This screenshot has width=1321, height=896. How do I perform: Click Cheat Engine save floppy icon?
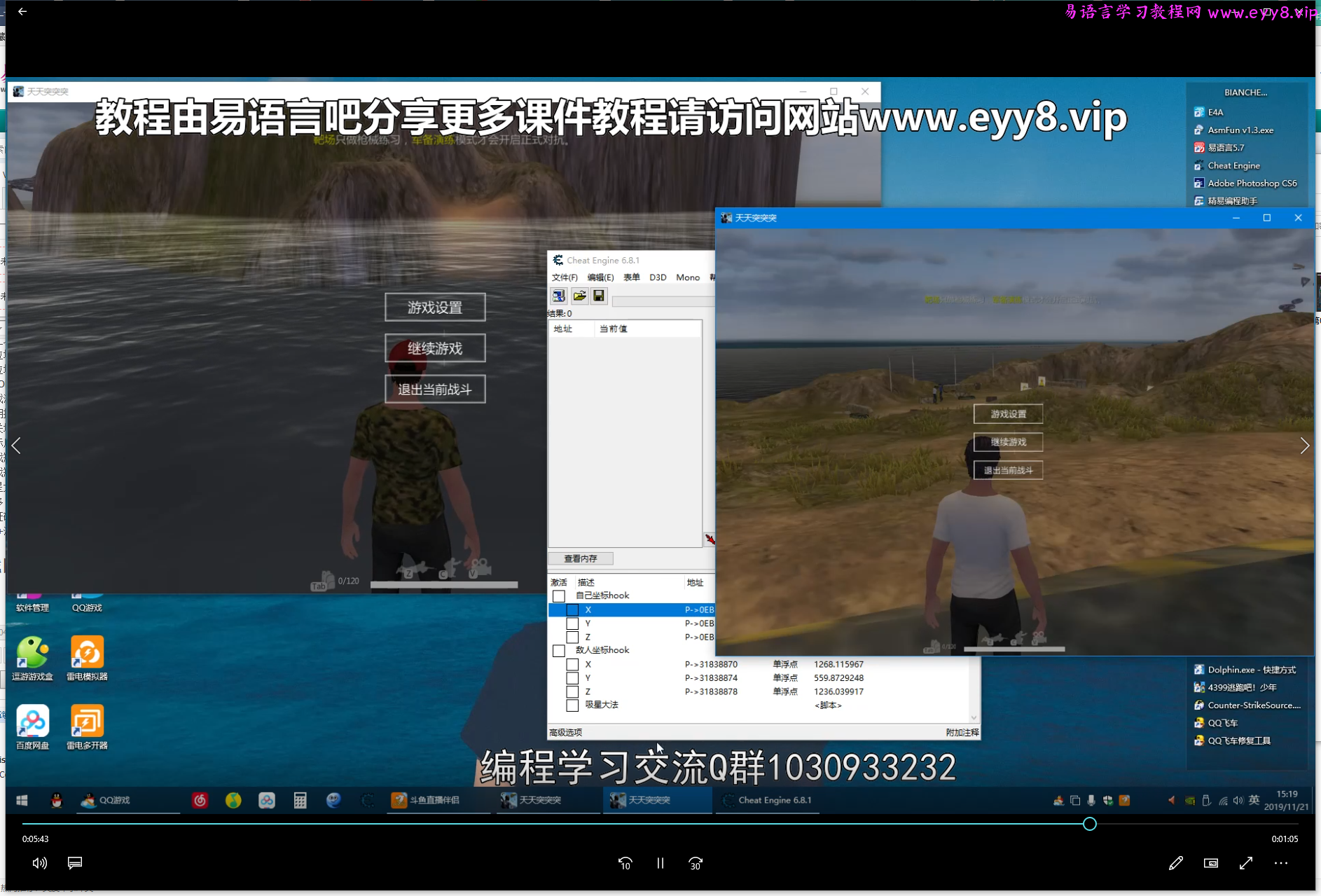[599, 296]
